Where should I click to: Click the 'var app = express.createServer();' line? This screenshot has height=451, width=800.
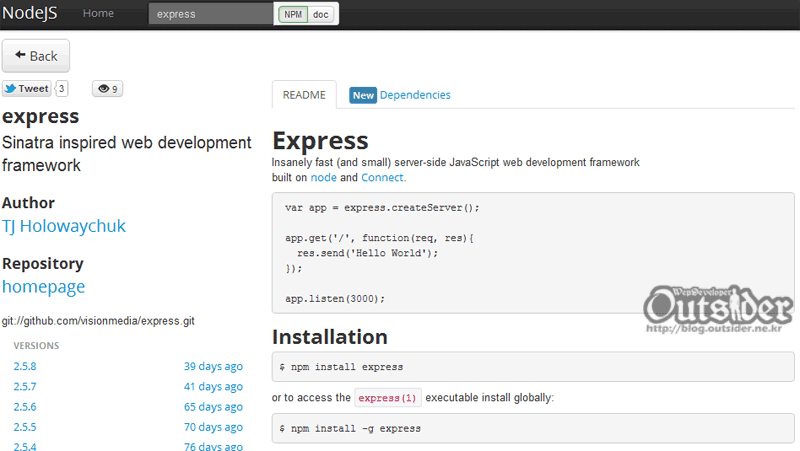click(x=382, y=208)
